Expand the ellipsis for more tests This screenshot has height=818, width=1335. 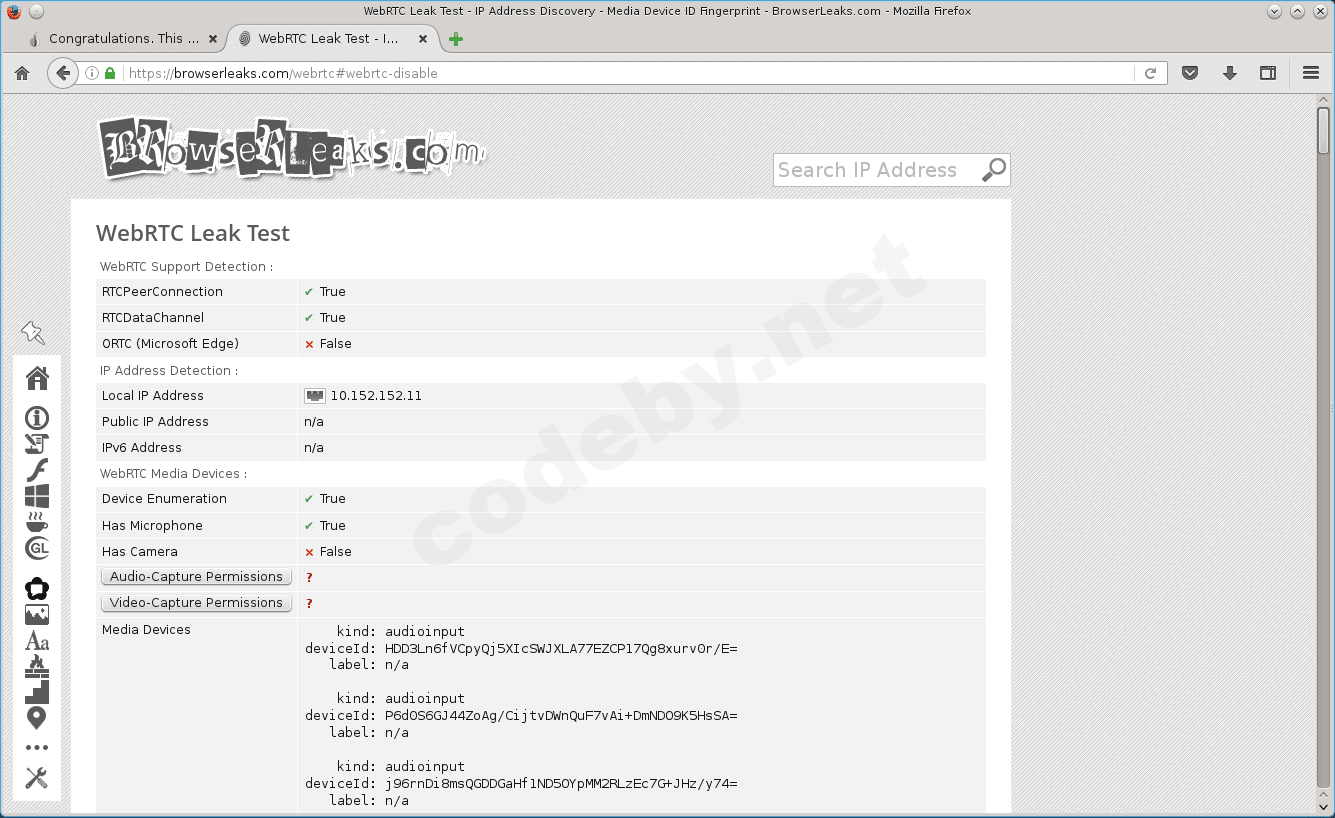coord(37,746)
